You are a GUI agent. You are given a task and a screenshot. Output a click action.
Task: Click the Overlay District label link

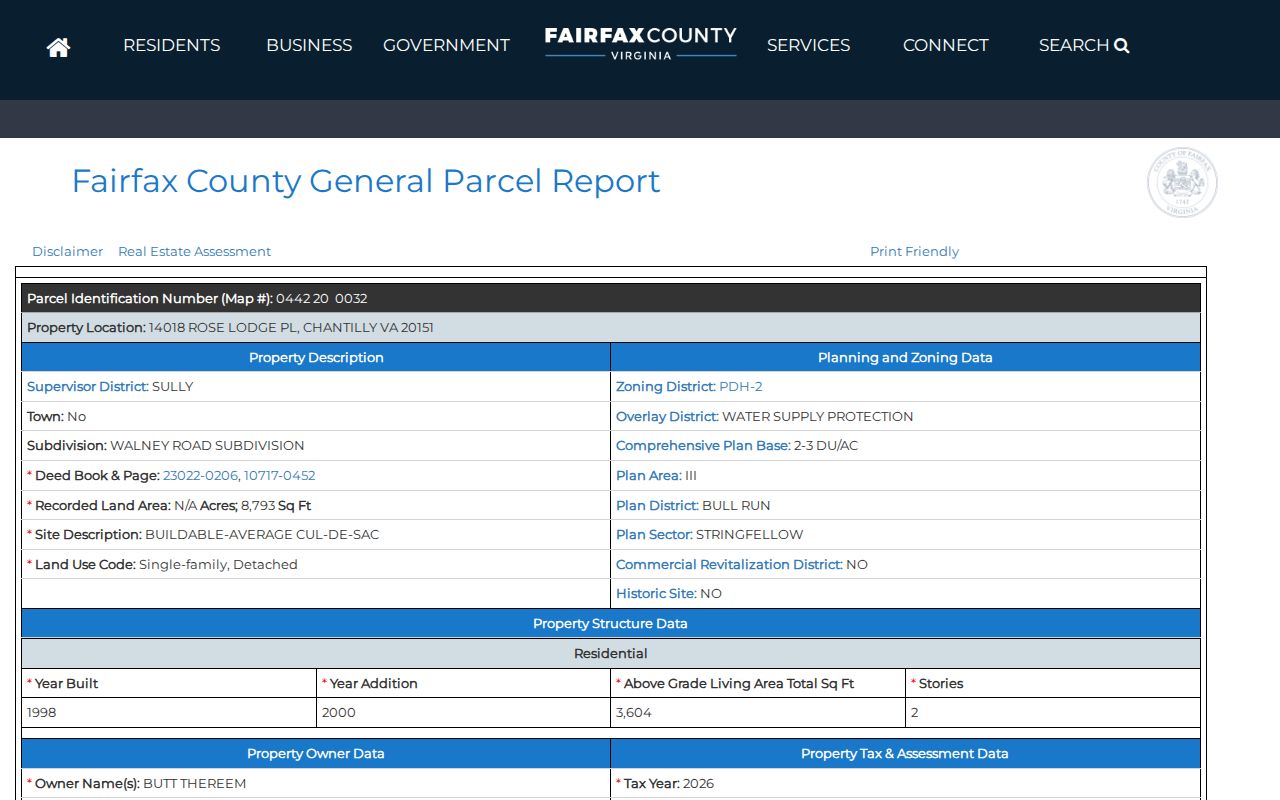(667, 417)
